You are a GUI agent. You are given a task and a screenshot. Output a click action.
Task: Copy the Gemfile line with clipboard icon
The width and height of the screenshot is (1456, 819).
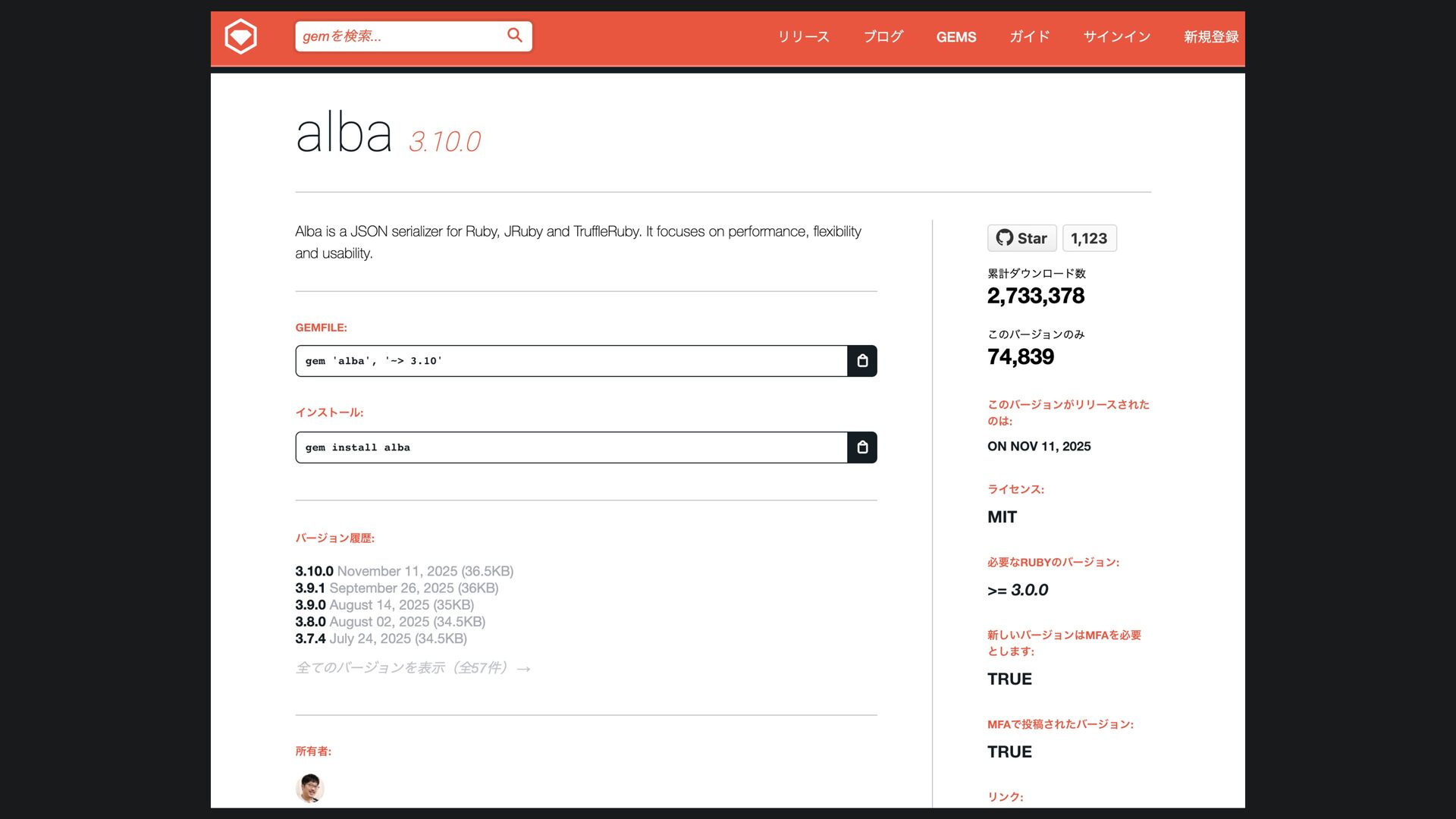point(862,361)
